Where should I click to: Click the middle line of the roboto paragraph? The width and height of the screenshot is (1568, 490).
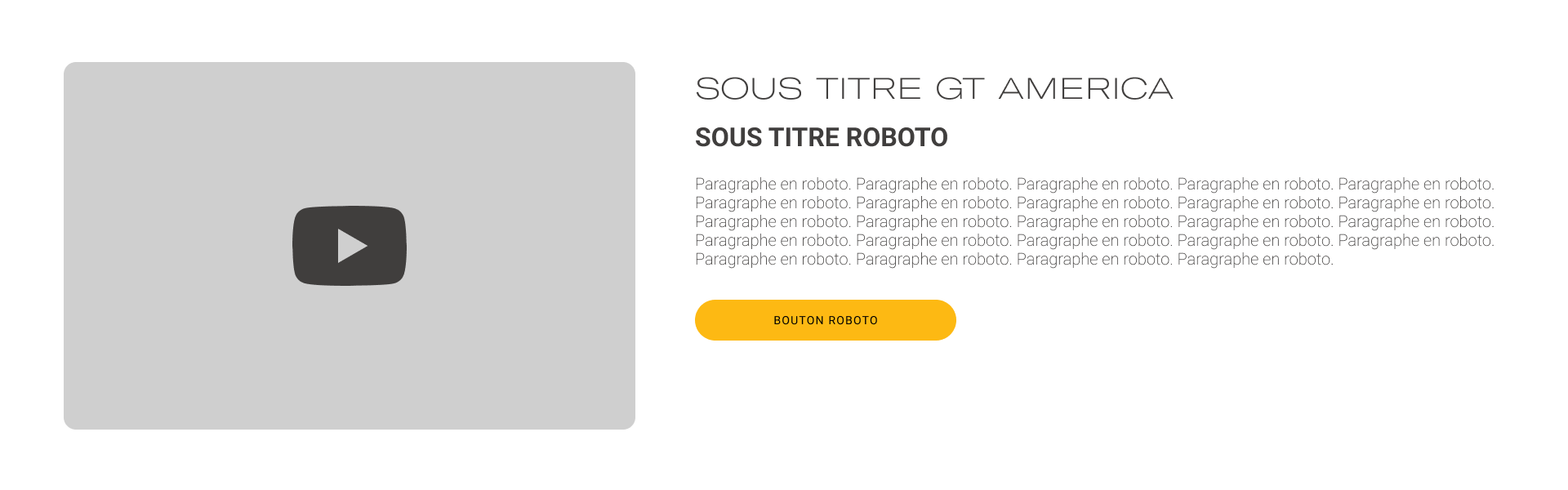(1094, 222)
